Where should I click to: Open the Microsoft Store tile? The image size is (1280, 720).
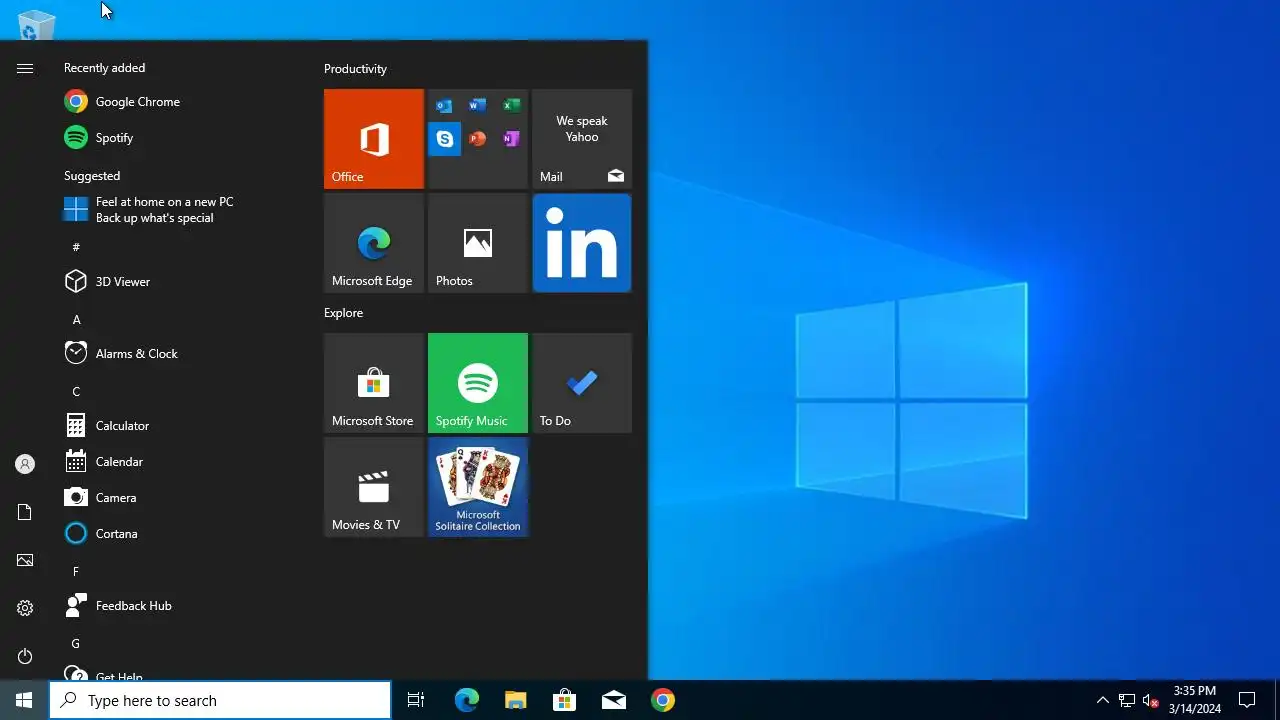click(x=374, y=383)
